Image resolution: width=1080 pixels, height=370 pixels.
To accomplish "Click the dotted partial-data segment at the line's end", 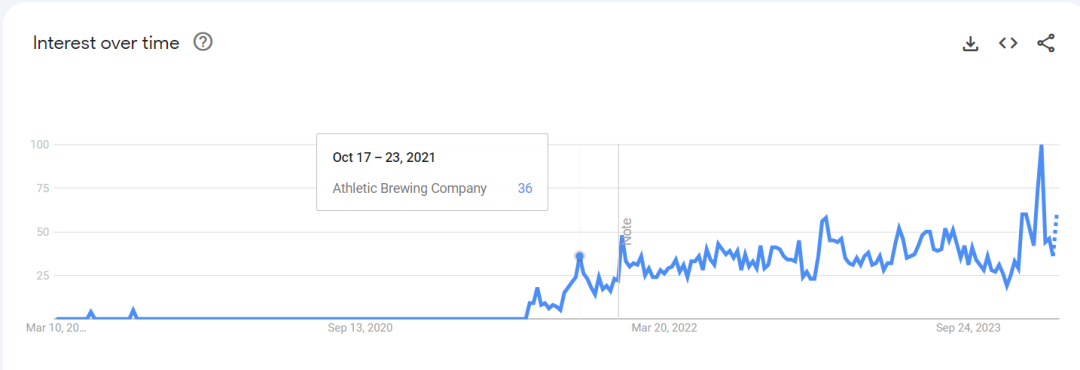I will 1056,232.
